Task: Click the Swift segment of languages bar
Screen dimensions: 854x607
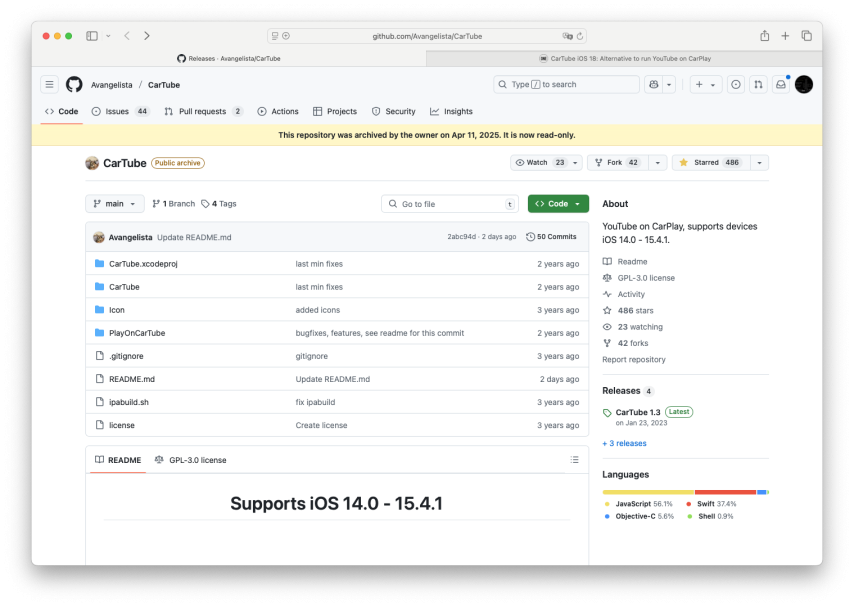Action: (x=725, y=492)
